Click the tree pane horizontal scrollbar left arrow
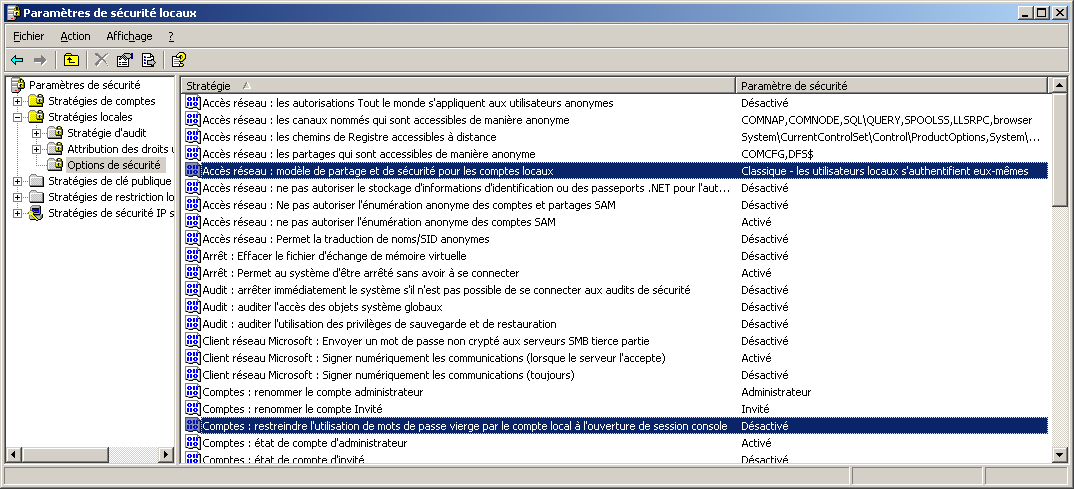This screenshot has height=489, width=1074. click(14, 454)
